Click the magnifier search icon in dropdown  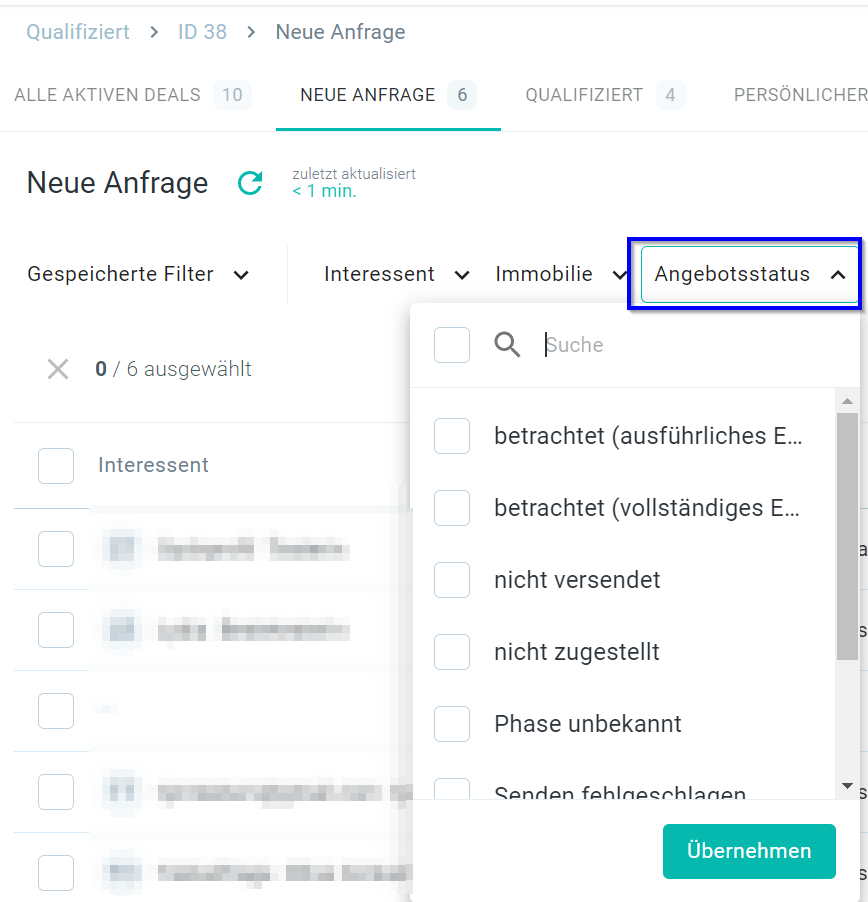pyautogui.click(x=508, y=345)
